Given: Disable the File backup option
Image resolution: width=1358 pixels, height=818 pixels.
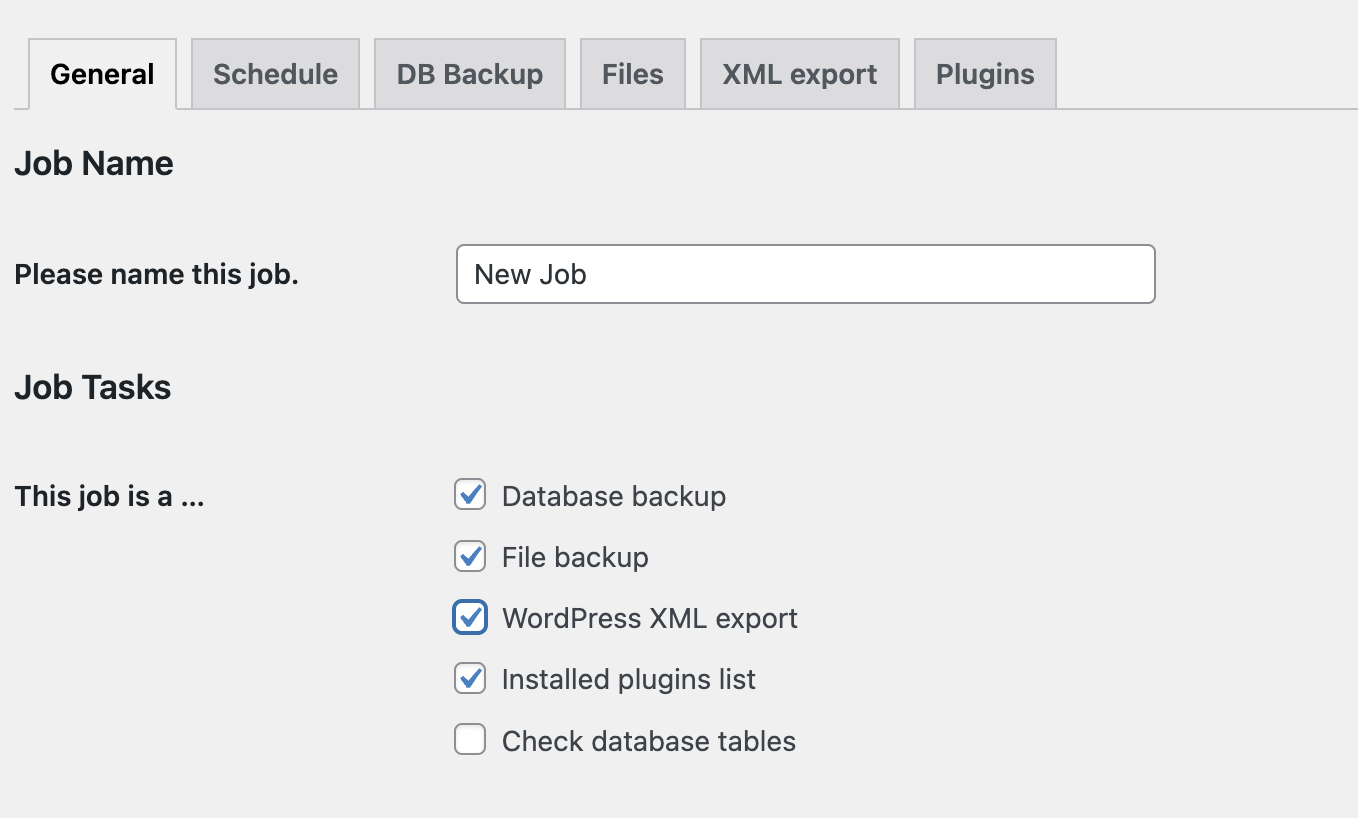Looking at the screenshot, I should tap(470, 556).
